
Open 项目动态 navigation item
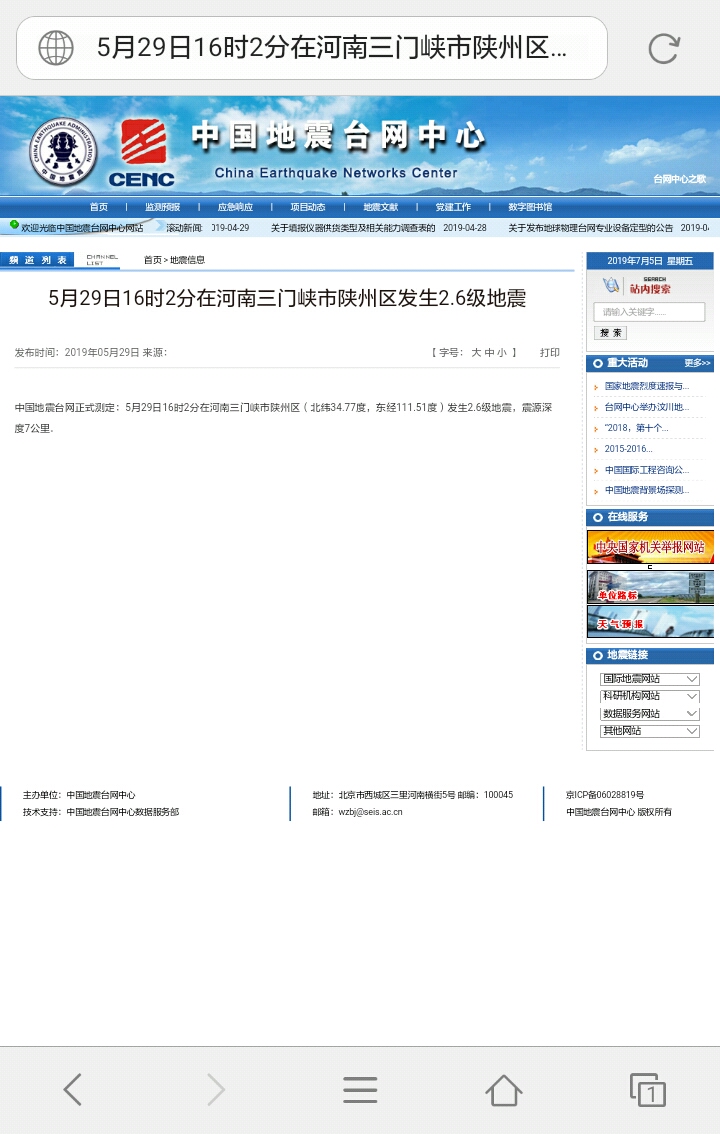(x=308, y=207)
